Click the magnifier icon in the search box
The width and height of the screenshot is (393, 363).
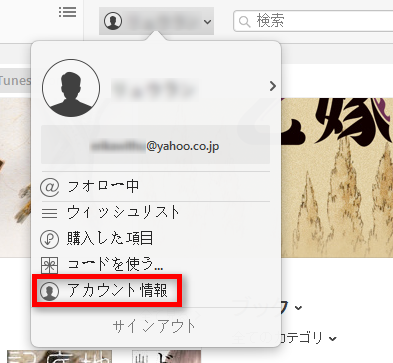(x=245, y=22)
